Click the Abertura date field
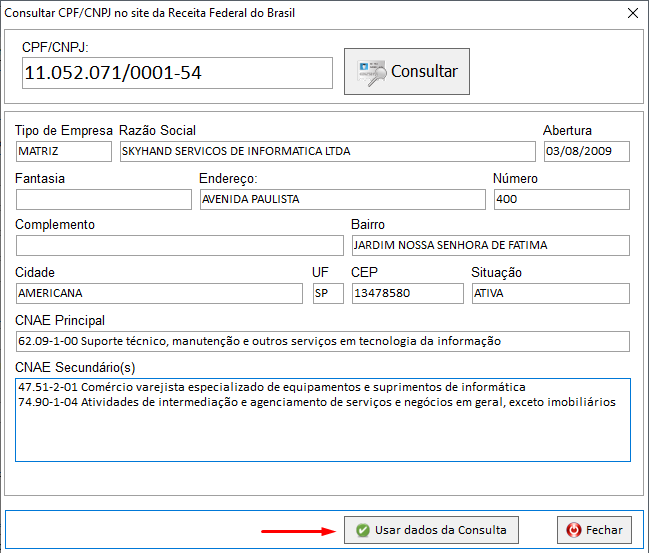649x553 pixels. click(587, 151)
